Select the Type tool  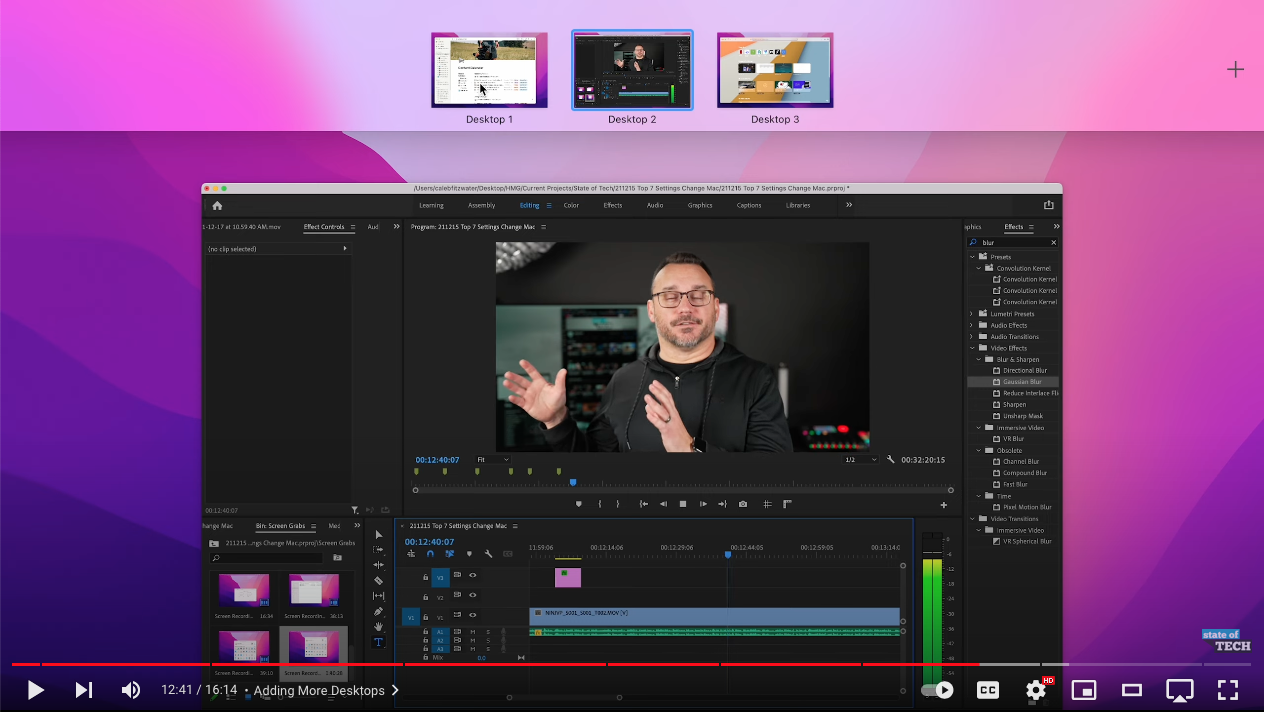378,642
